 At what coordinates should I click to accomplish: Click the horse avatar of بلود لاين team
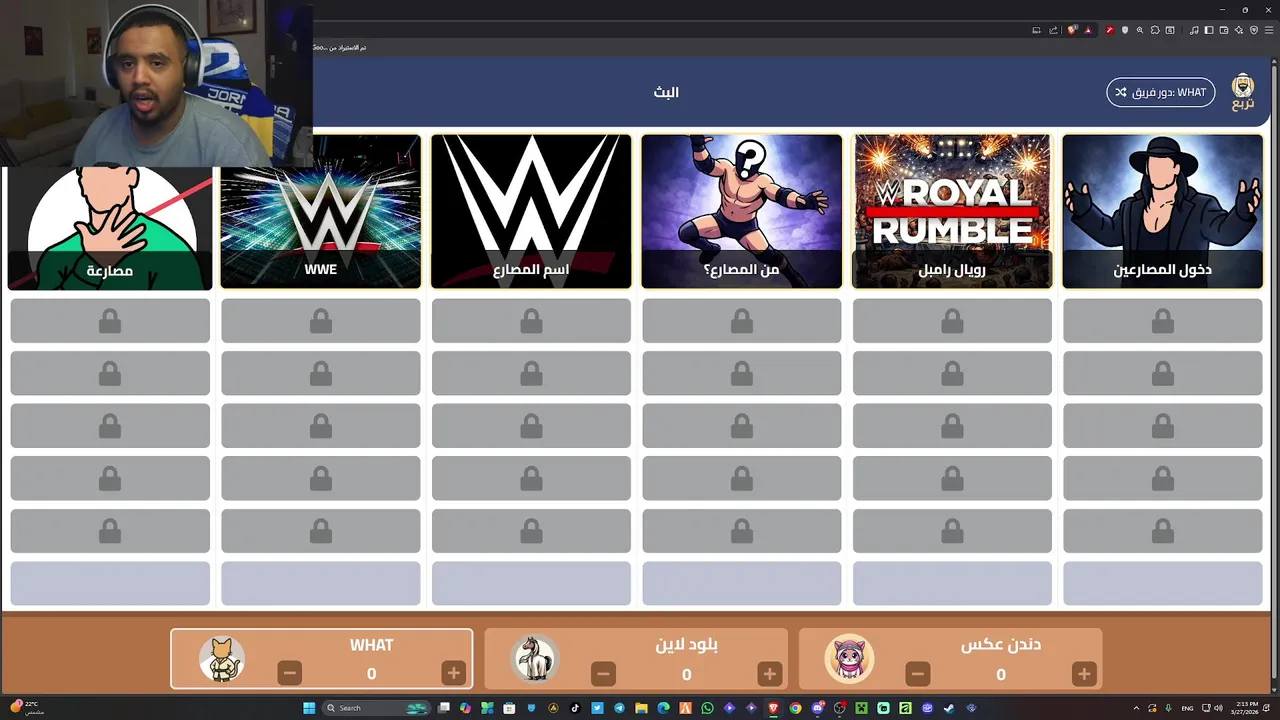click(535, 659)
